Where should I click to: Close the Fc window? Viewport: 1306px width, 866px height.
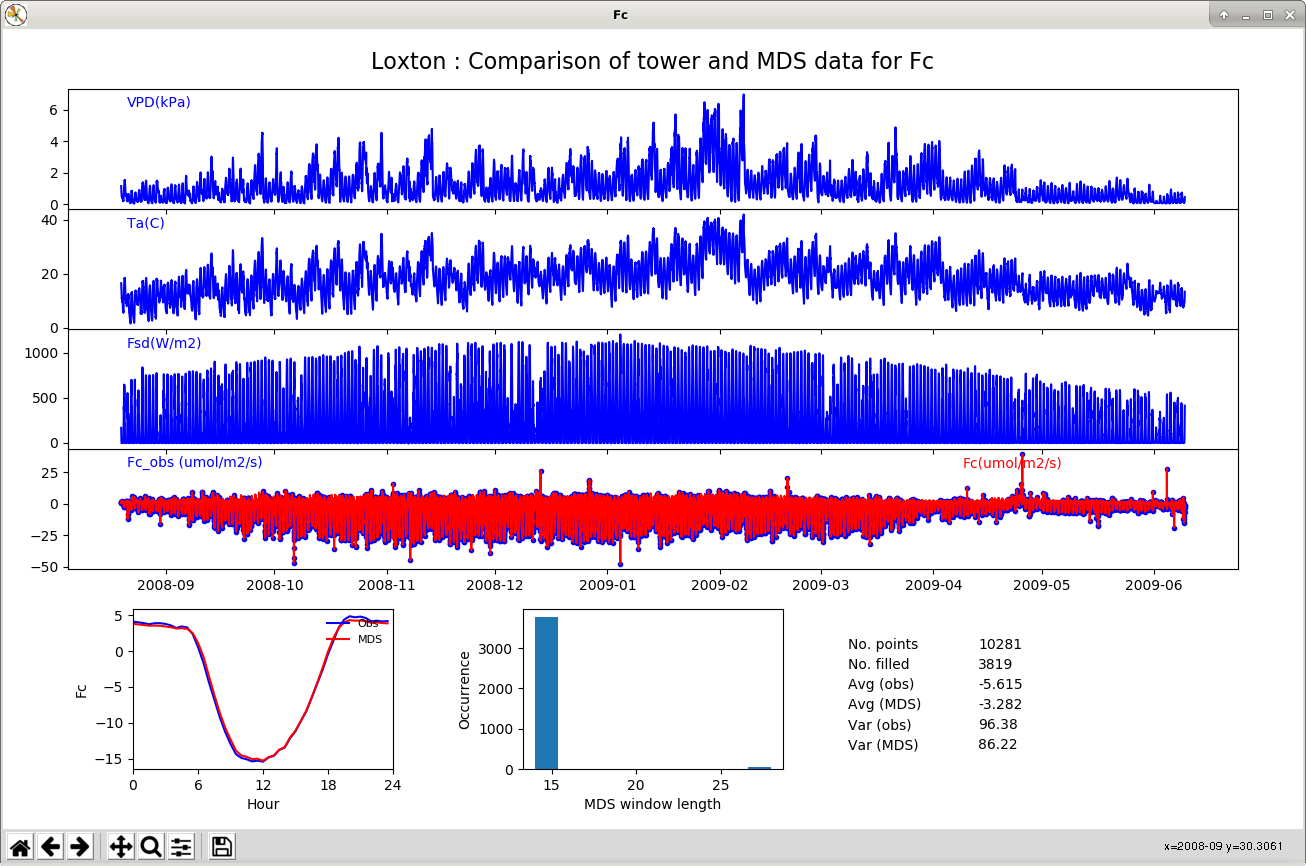1289,15
